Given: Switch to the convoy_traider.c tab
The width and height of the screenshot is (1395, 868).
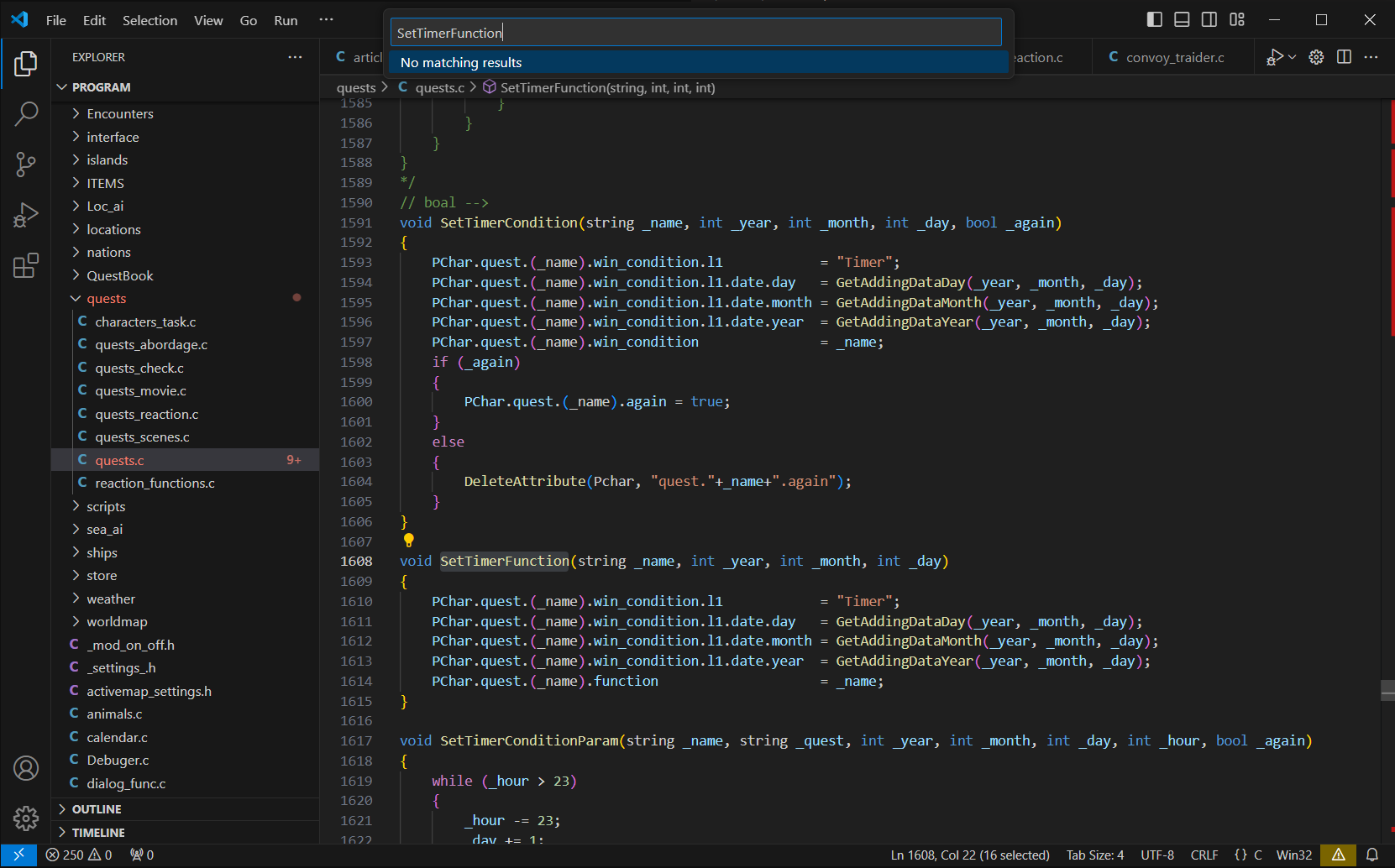Looking at the screenshot, I should click(1174, 57).
